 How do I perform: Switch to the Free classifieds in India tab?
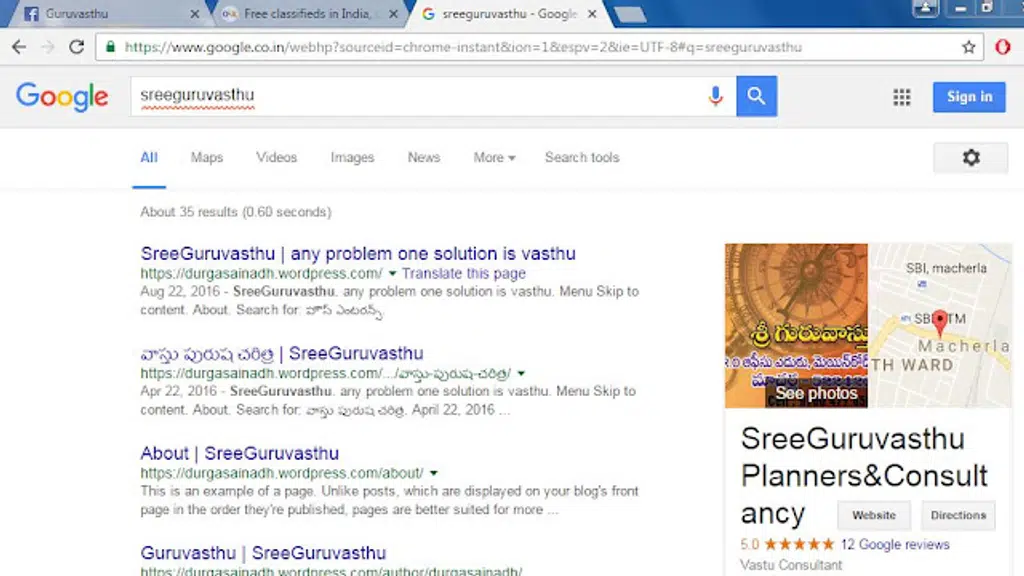click(307, 14)
